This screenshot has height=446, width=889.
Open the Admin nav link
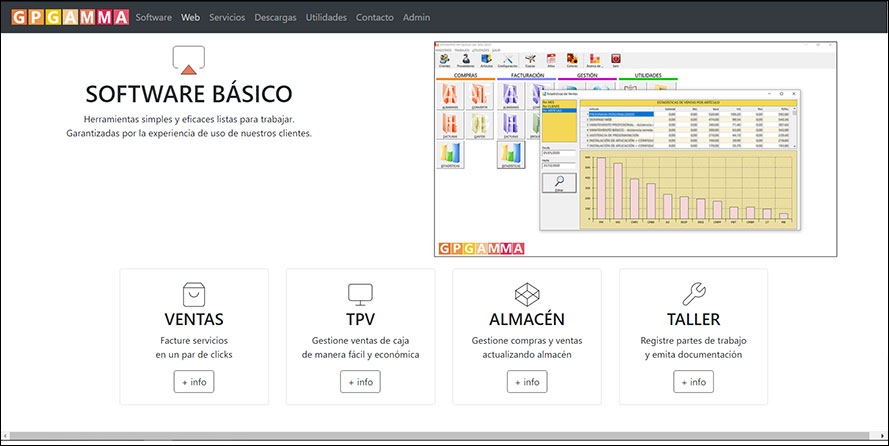(x=416, y=18)
